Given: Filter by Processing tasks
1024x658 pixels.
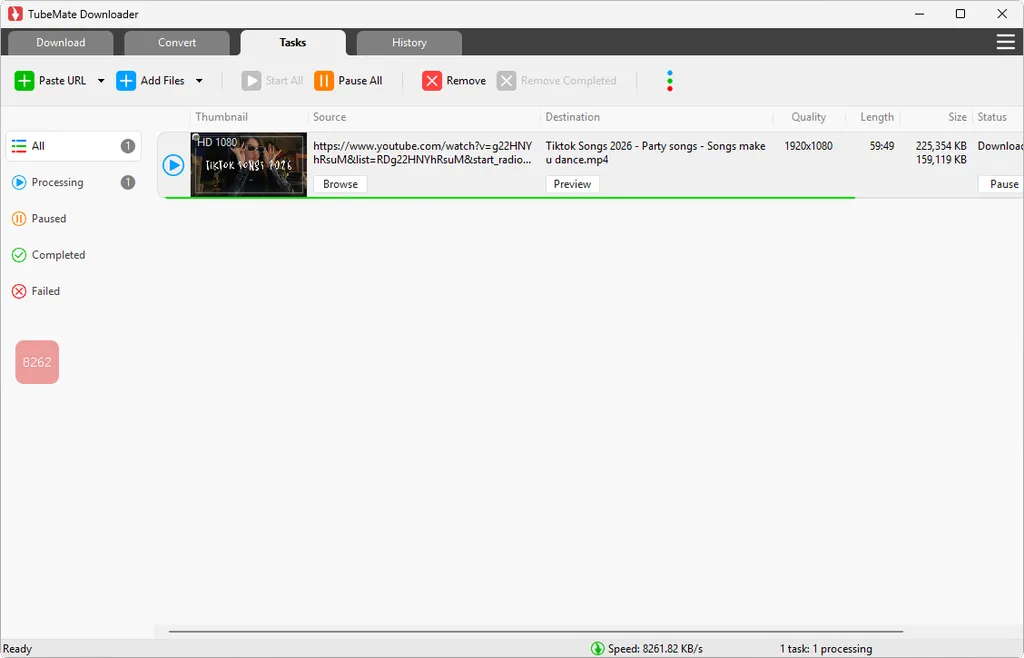Looking at the screenshot, I should coord(73,183).
